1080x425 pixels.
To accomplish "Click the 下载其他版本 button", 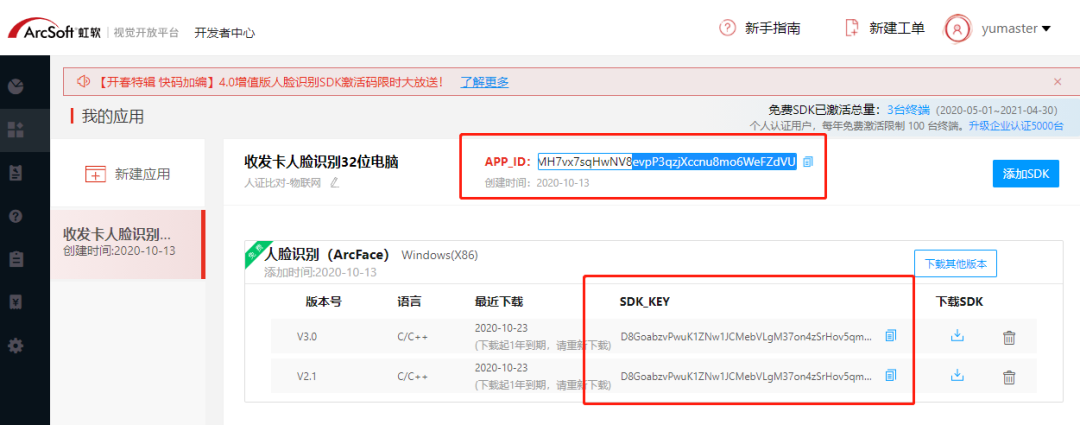I will [955, 264].
